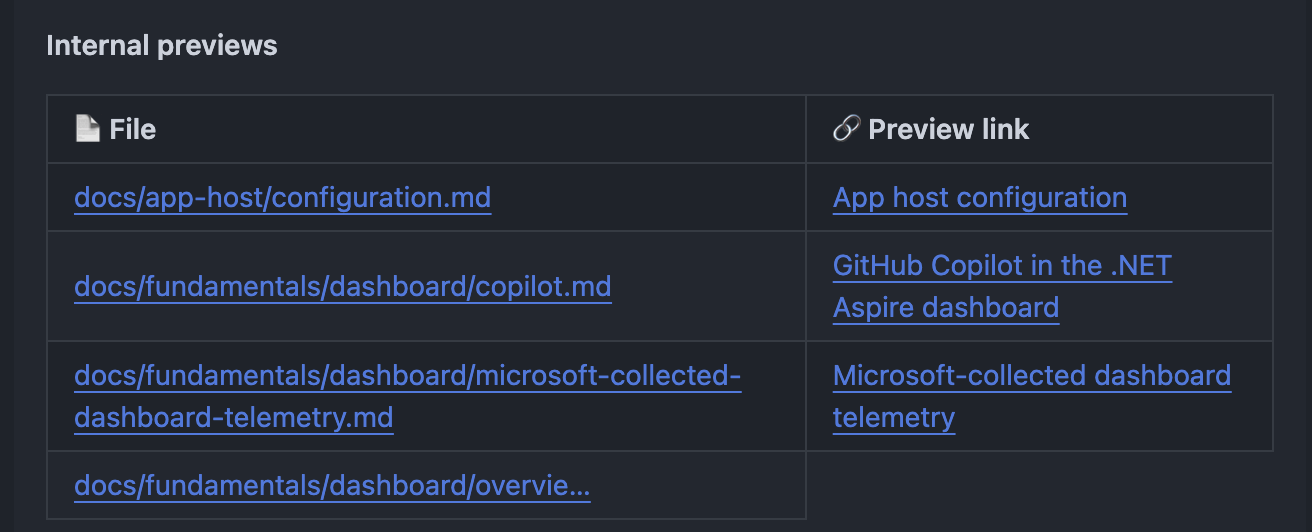Click blank space right of configuration.md link
The height and width of the screenshot is (532, 1312).
point(648,198)
